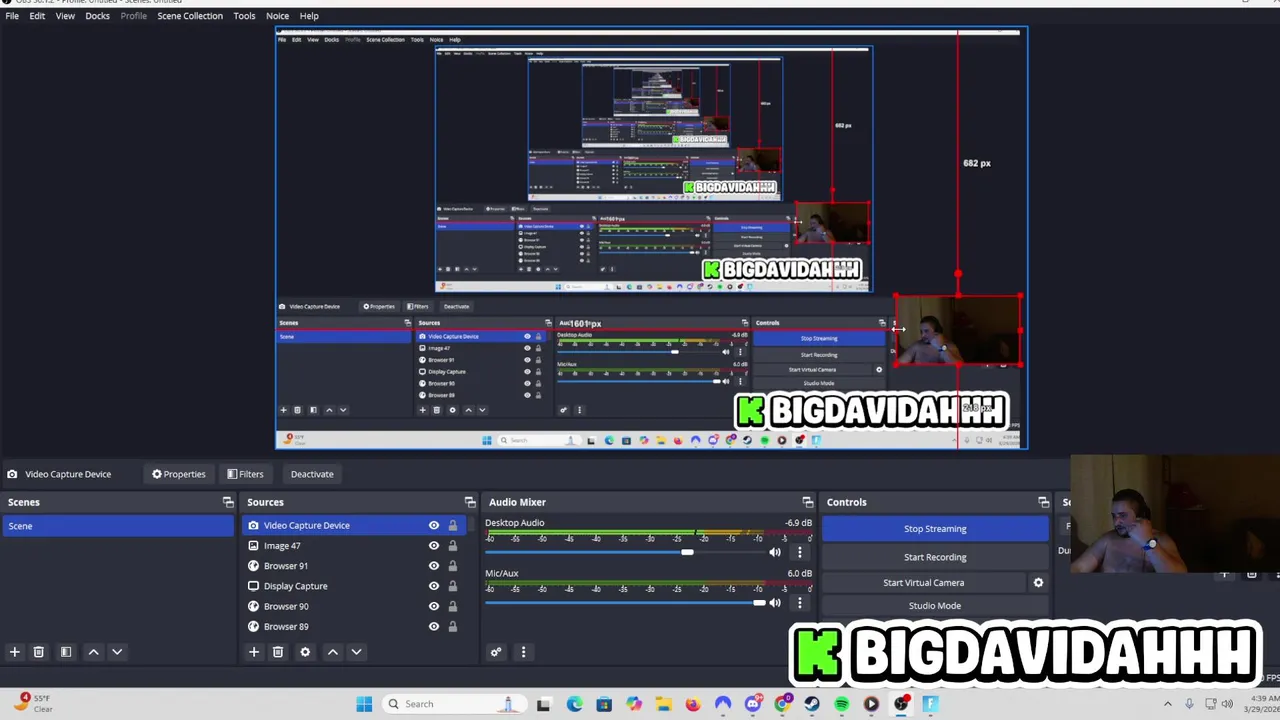Open the Docks menu
The width and height of the screenshot is (1280, 720).
click(x=98, y=16)
